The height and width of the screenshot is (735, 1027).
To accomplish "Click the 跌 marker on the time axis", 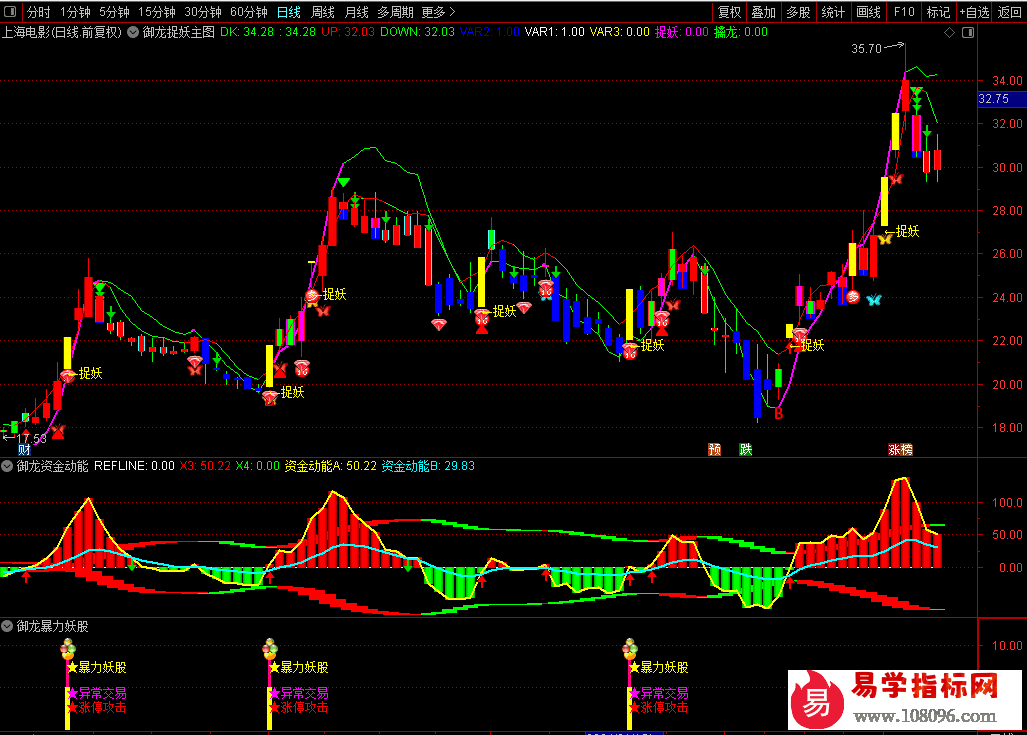I will tap(745, 449).
